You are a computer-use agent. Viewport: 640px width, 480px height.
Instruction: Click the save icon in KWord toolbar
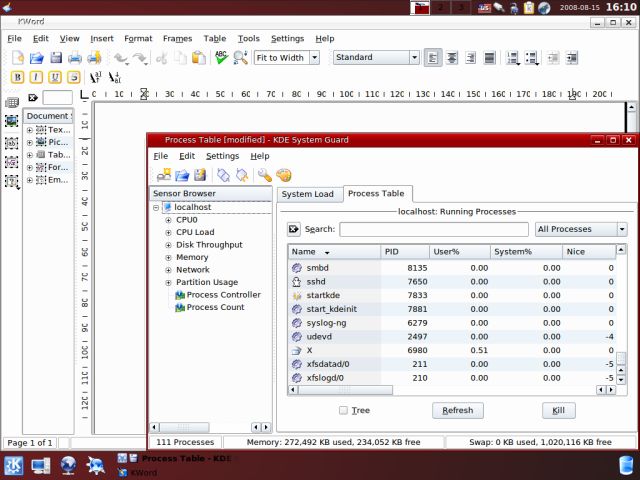click(56, 58)
